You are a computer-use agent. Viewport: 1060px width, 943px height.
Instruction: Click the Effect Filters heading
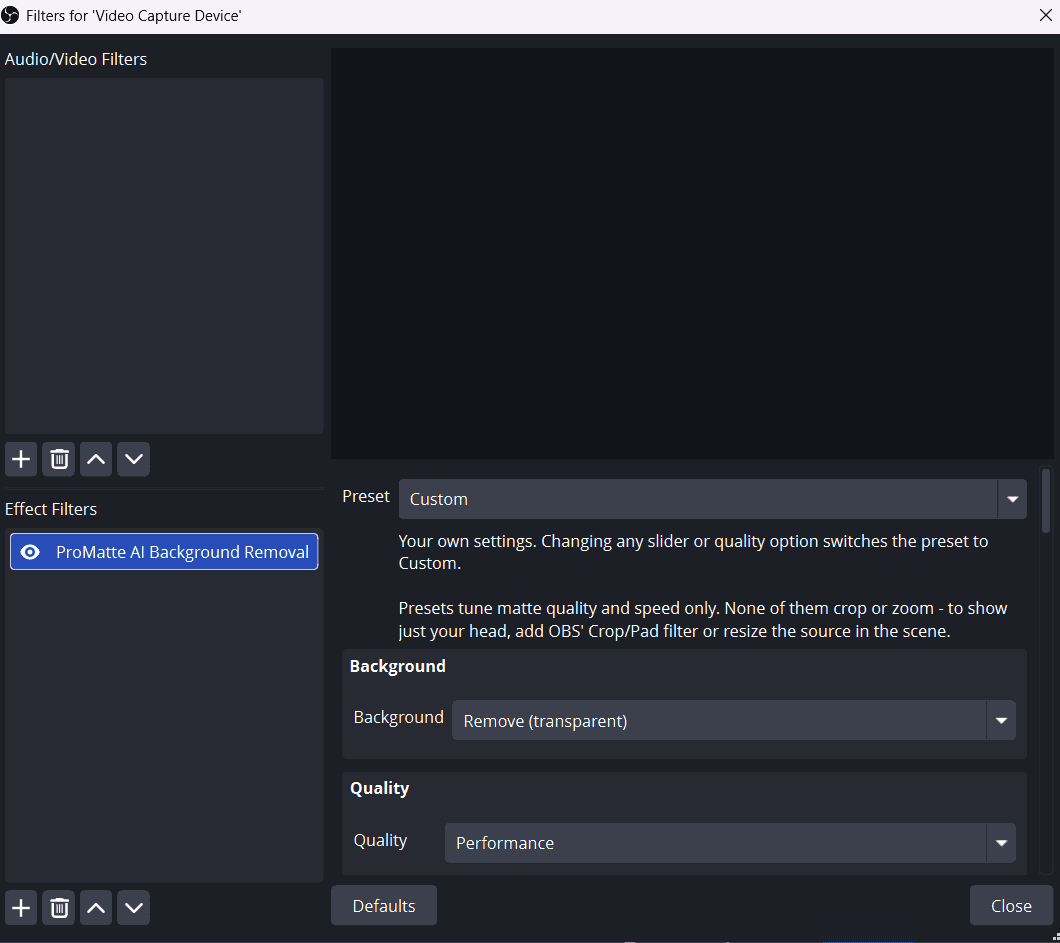[x=51, y=509]
